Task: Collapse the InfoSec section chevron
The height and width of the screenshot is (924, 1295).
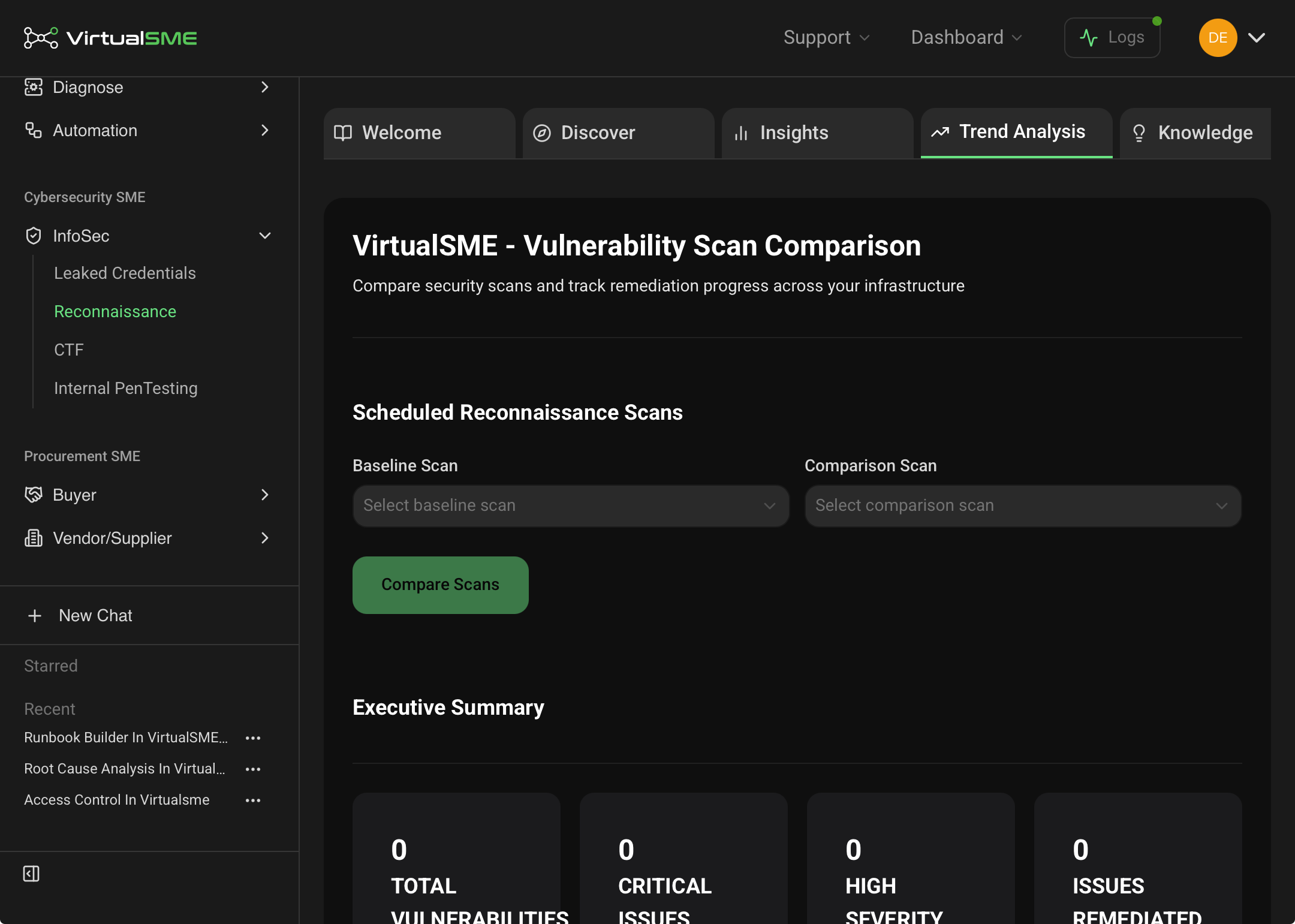Action: pyautogui.click(x=265, y=236)
